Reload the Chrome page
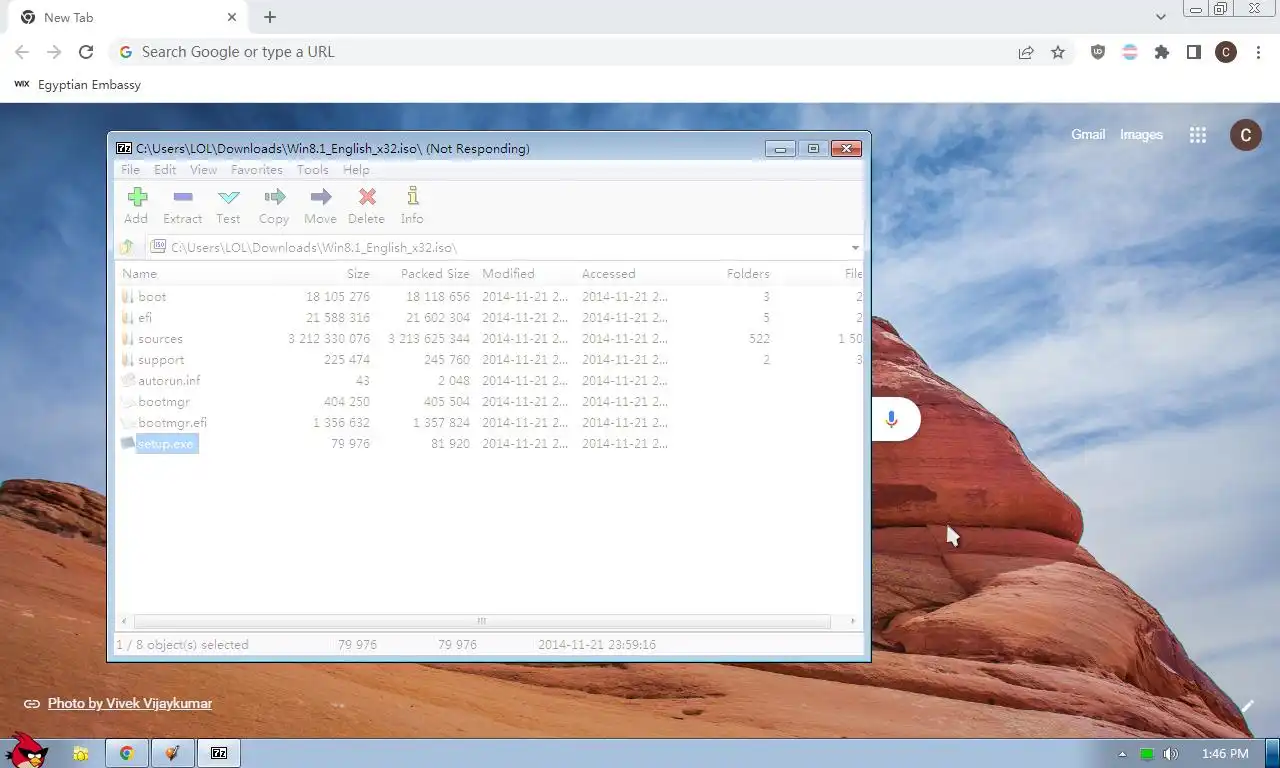Viewport: 1280px width, 768px height. click(x=86, y=52)
